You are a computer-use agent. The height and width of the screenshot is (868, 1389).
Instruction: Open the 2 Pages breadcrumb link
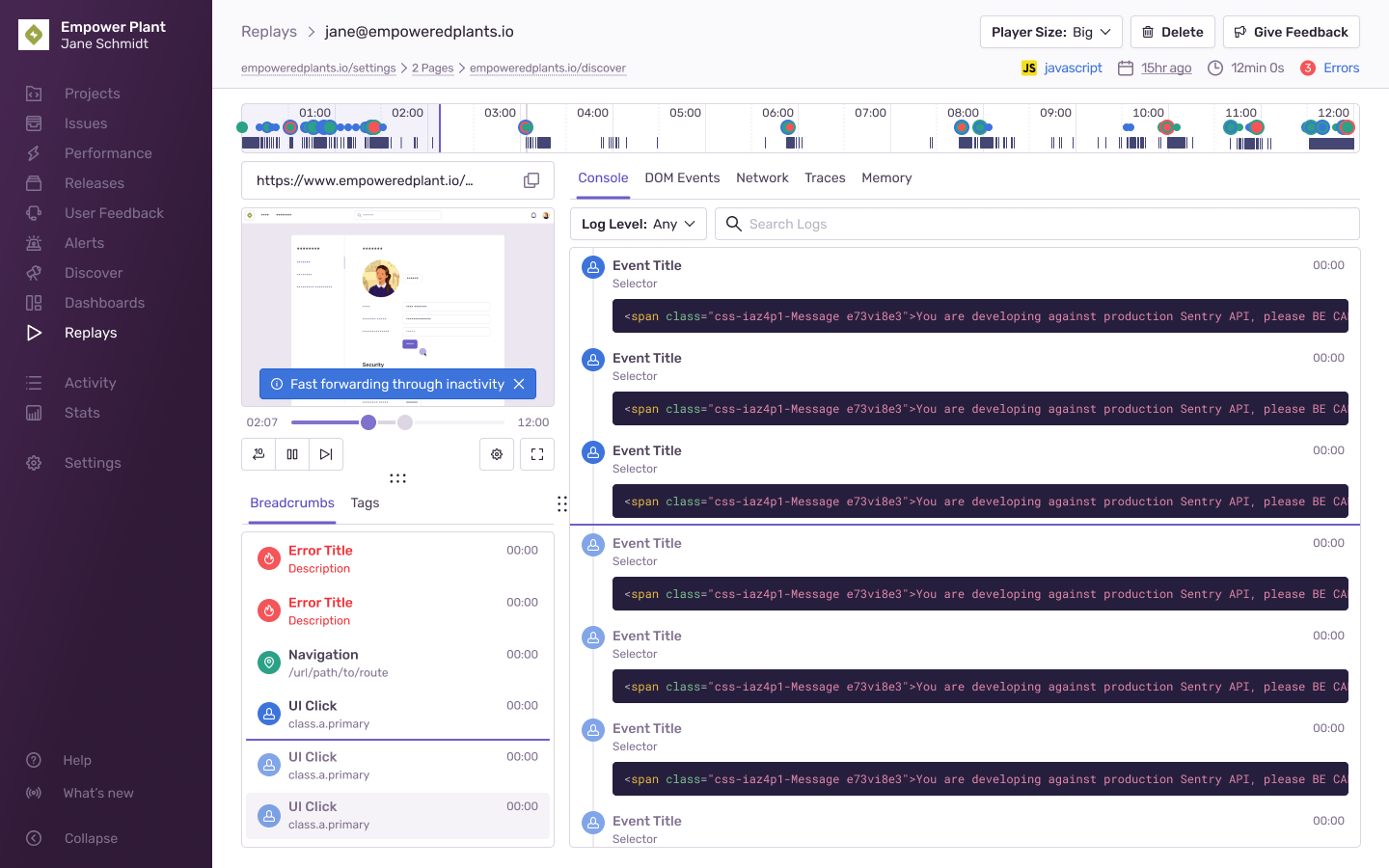tap(432, 68)
